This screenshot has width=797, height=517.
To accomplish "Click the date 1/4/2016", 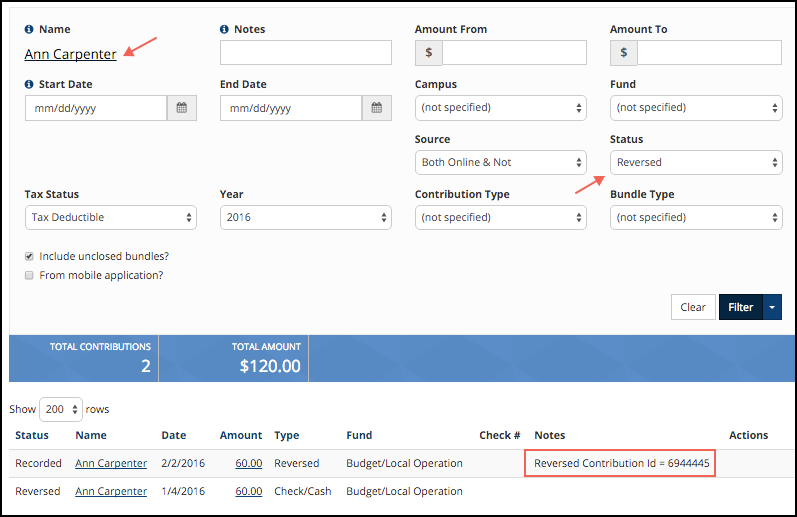I will pos(183,491).
